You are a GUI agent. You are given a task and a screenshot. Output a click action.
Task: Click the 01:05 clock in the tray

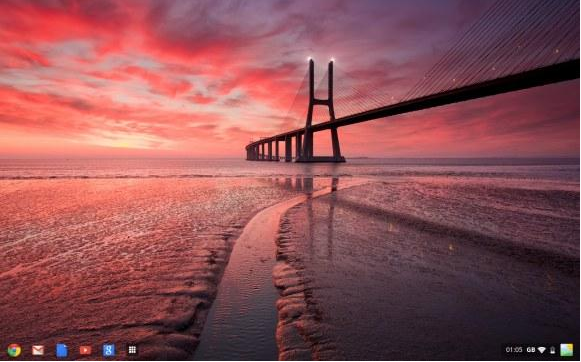(514, 350)
